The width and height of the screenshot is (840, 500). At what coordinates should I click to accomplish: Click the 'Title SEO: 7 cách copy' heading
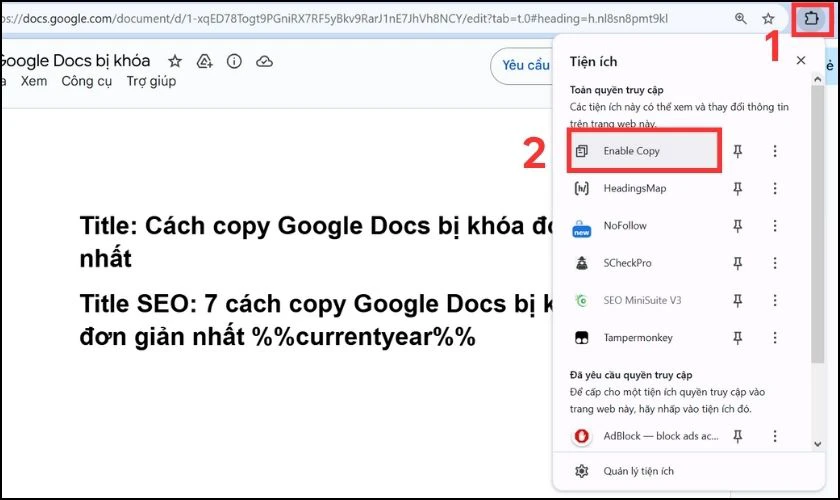point(316,320)
